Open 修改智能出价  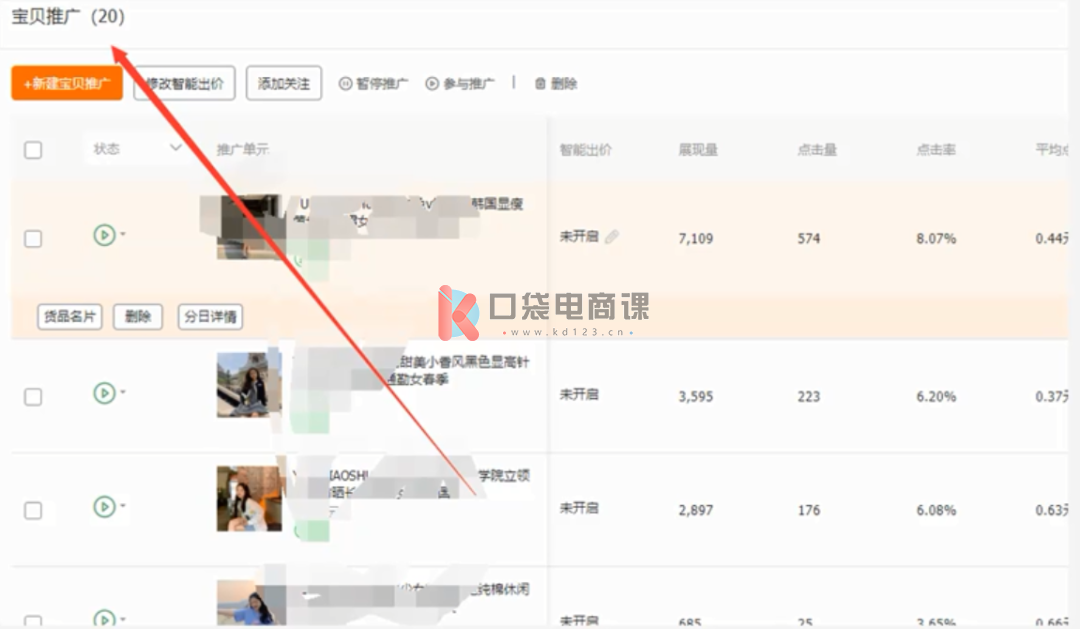184,83
